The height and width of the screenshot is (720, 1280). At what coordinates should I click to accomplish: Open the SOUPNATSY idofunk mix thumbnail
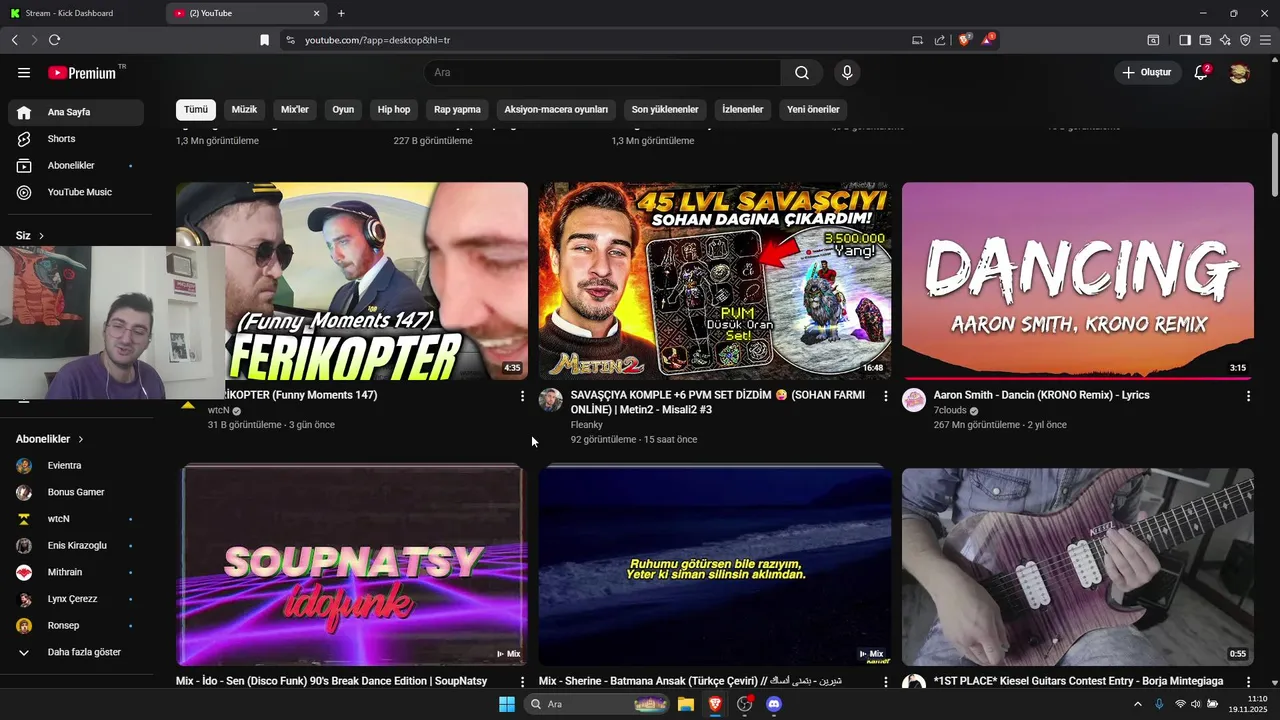pos(352,565)
